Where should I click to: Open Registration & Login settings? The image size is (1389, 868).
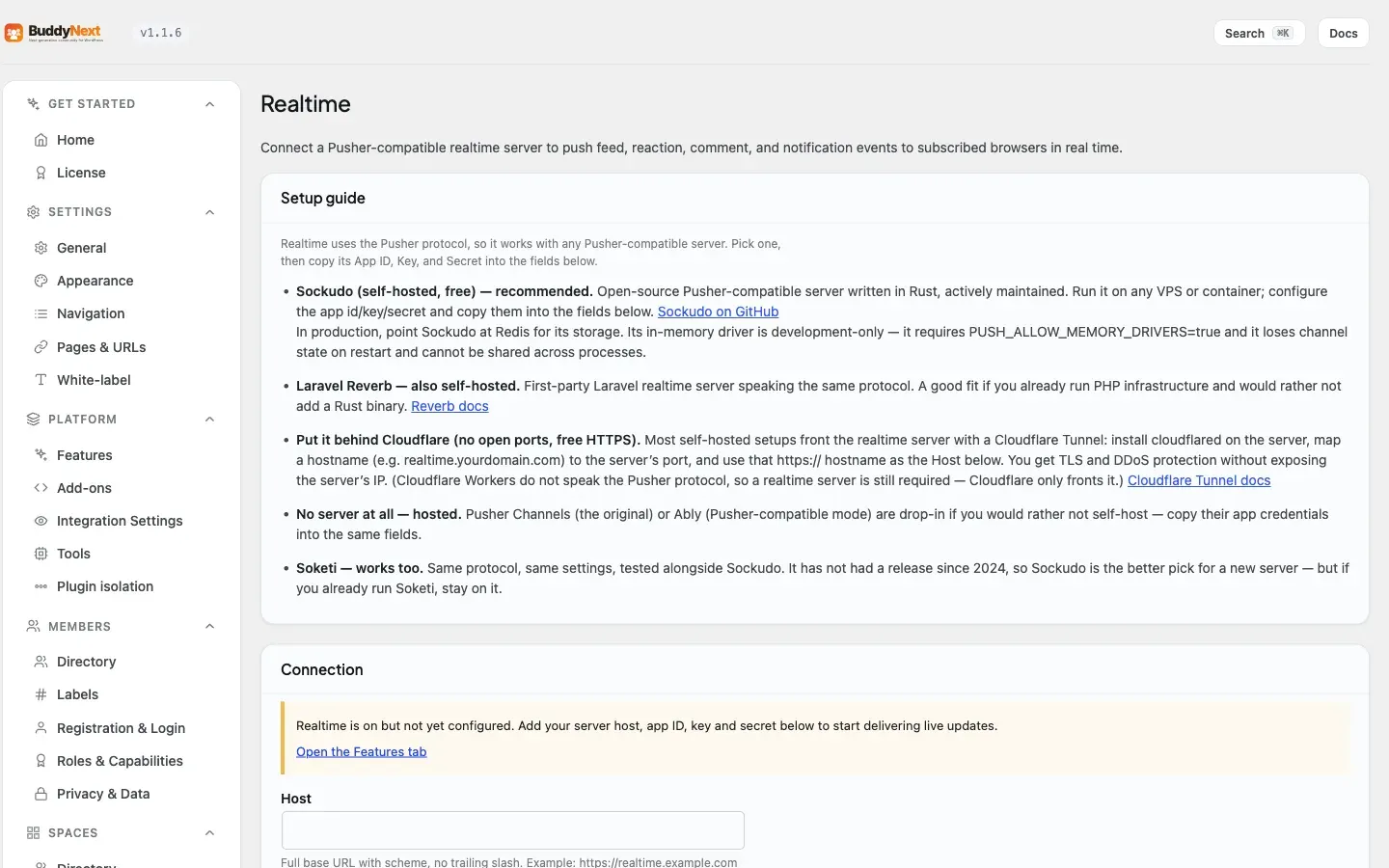click(122, 728)
